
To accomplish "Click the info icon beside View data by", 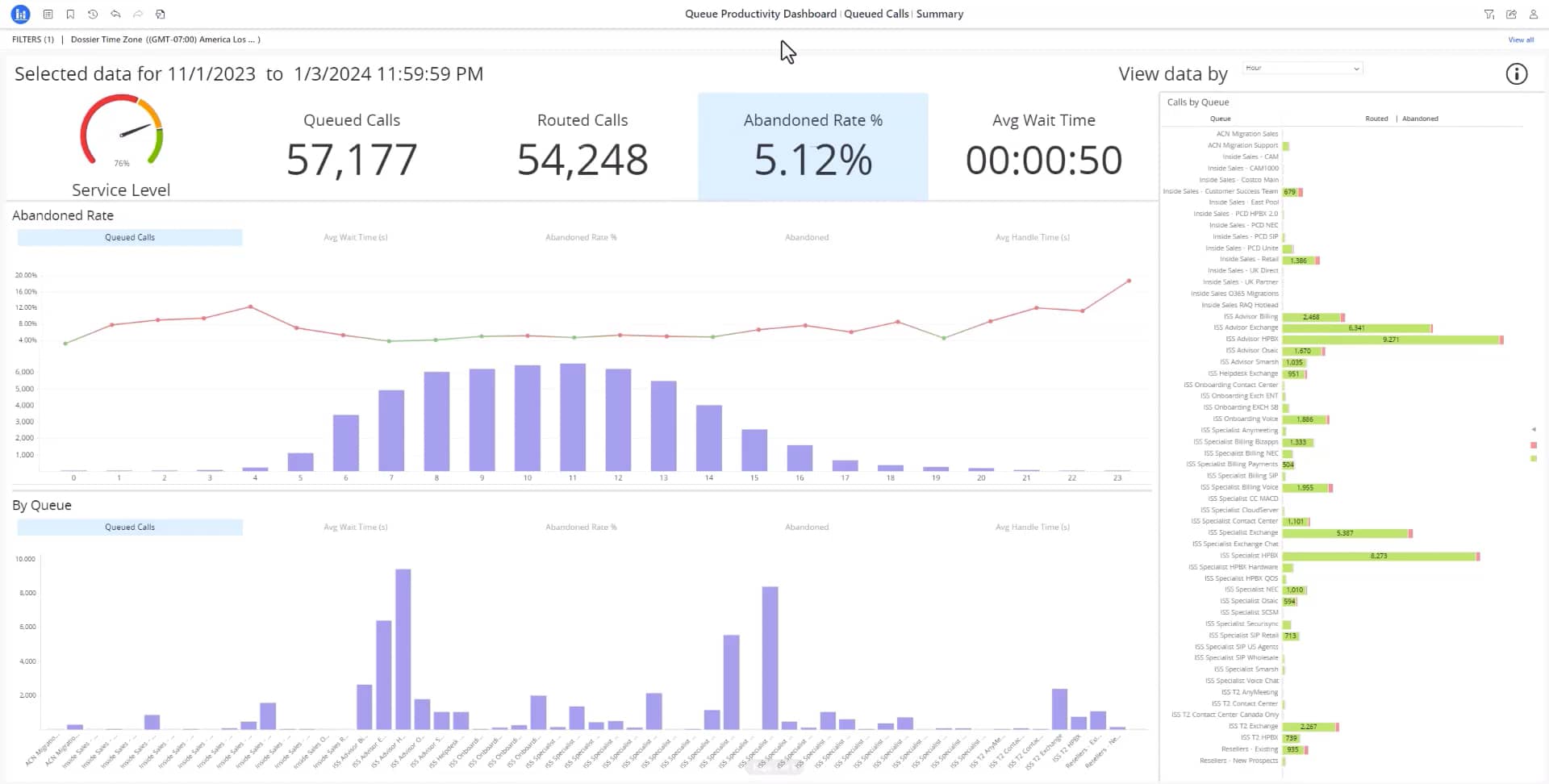I will click(x=1516, y=73).
